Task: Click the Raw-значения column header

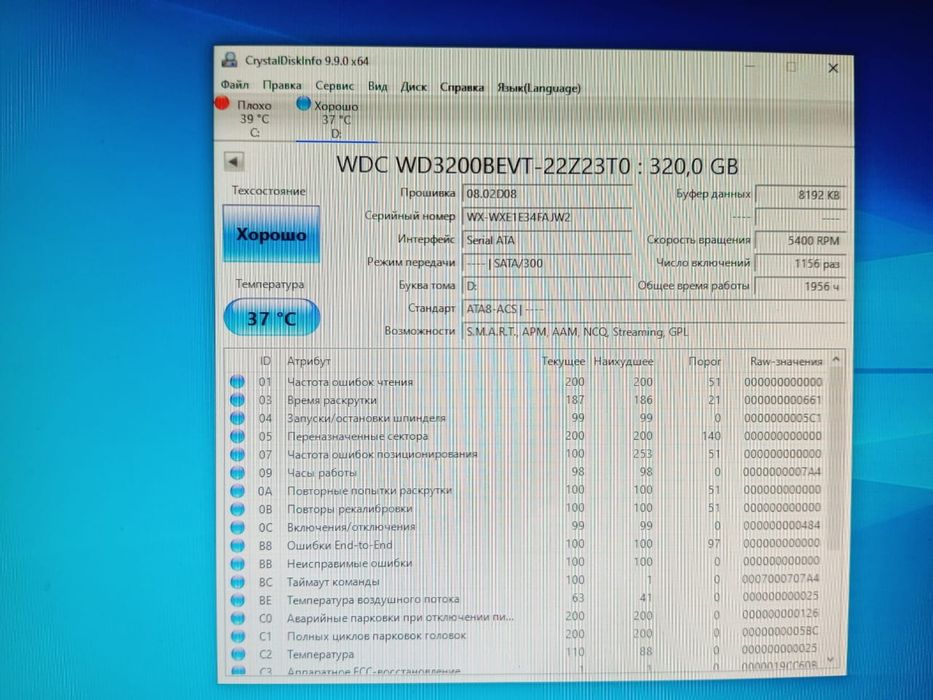Action: [785, 361]
